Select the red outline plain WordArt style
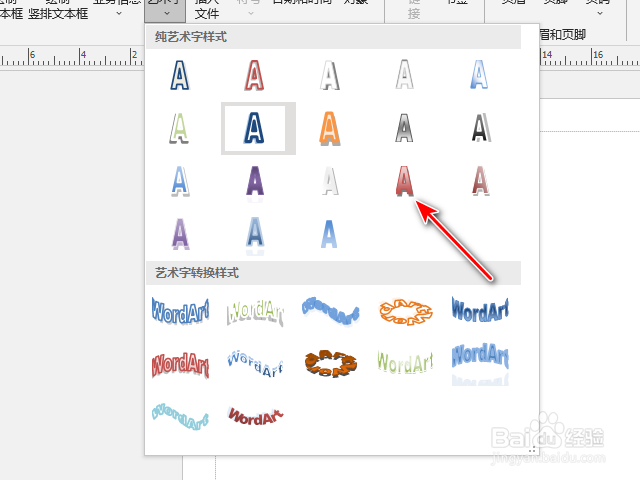The width and height of the screenshot is (640, 480). pos(254,75)
